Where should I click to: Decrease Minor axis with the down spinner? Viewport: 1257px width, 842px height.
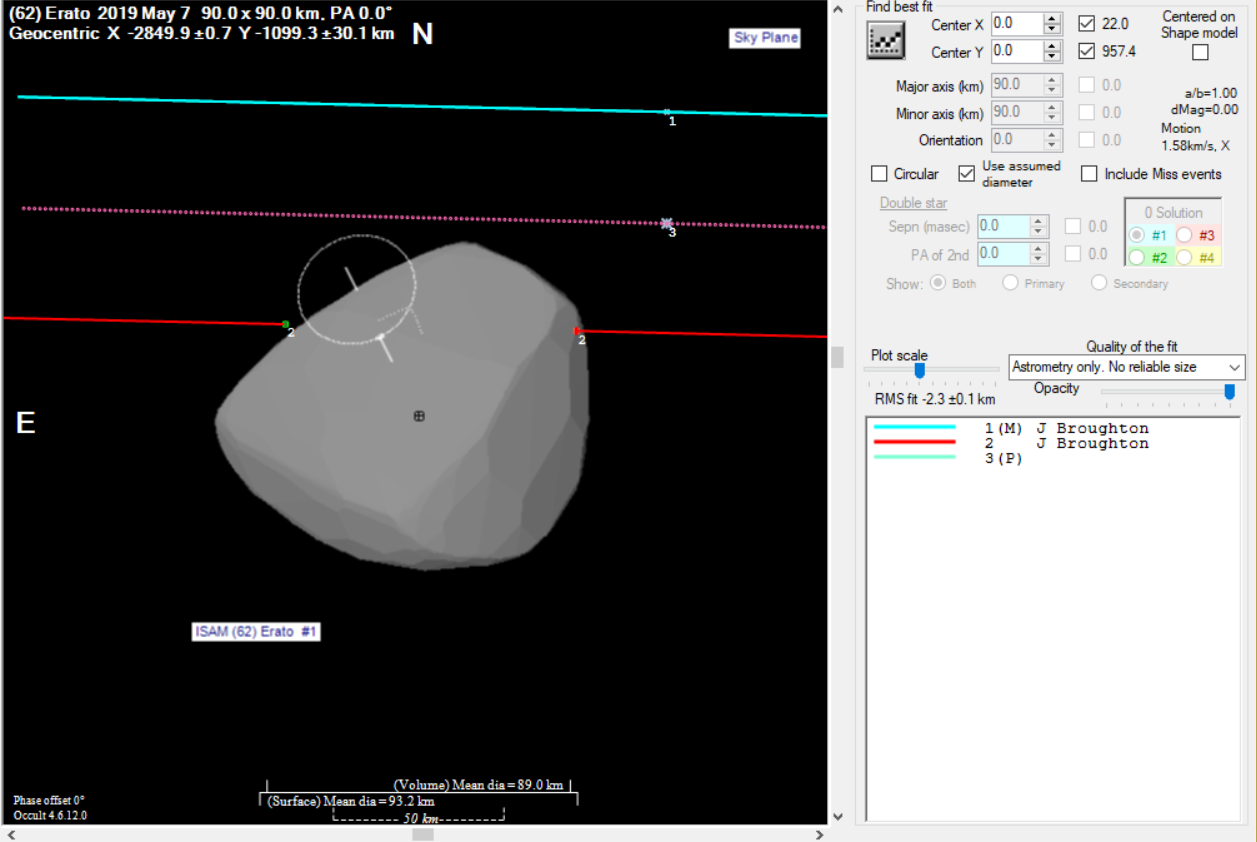pos(1052,119)
